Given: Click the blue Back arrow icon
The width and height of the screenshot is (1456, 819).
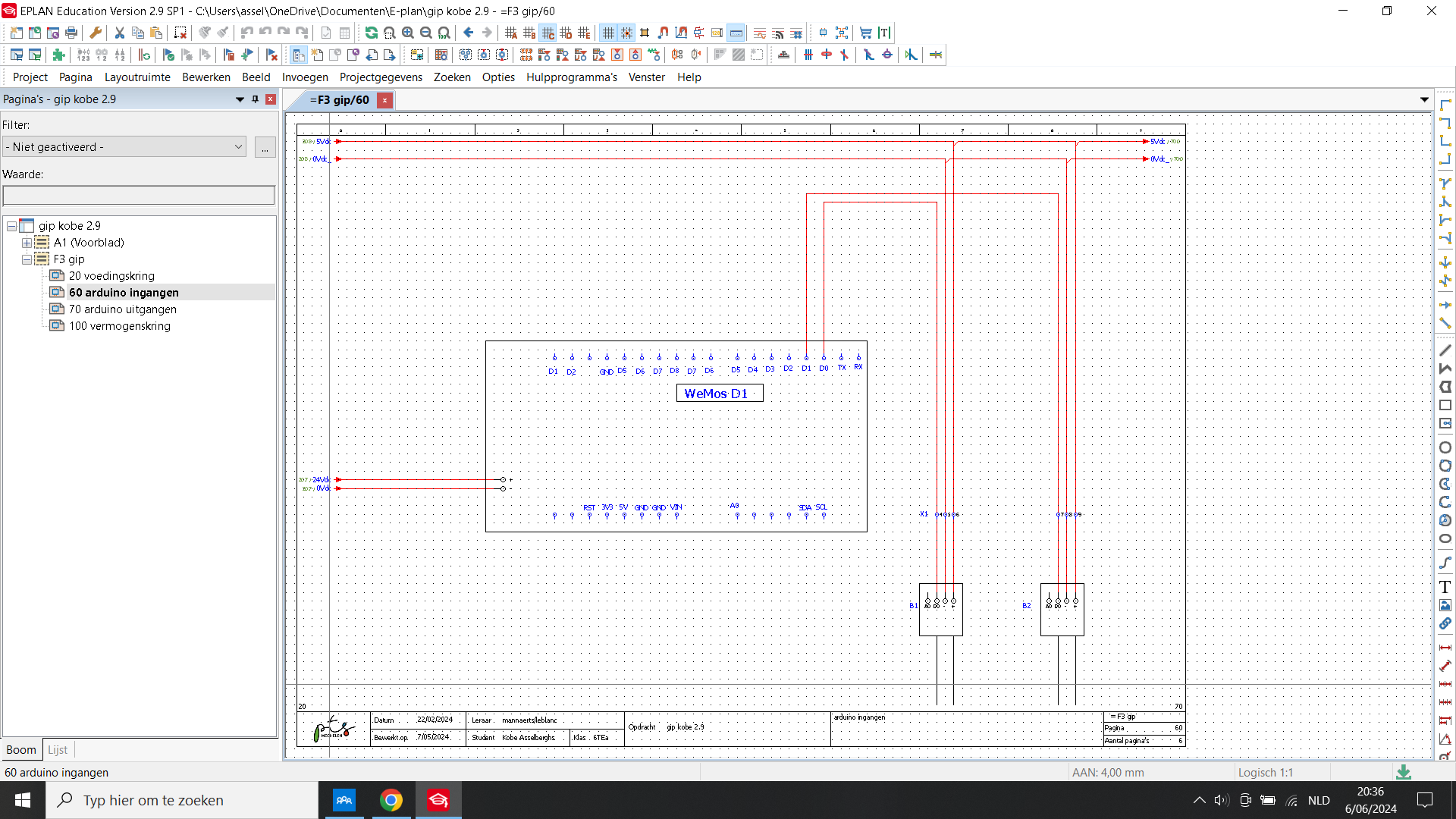Looking at the screenshot, I should pyautogui.click(x=468, y=33).
